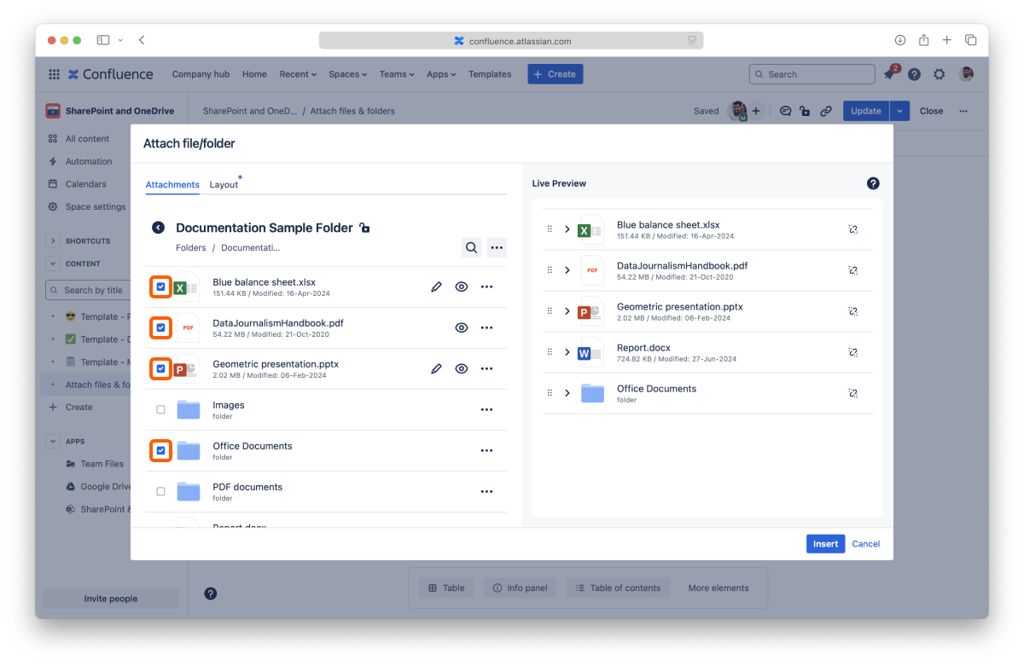Open more options for Images folder
Image resolution: width=1024 pixels, height=666 pixels.
tap(487, 410)
